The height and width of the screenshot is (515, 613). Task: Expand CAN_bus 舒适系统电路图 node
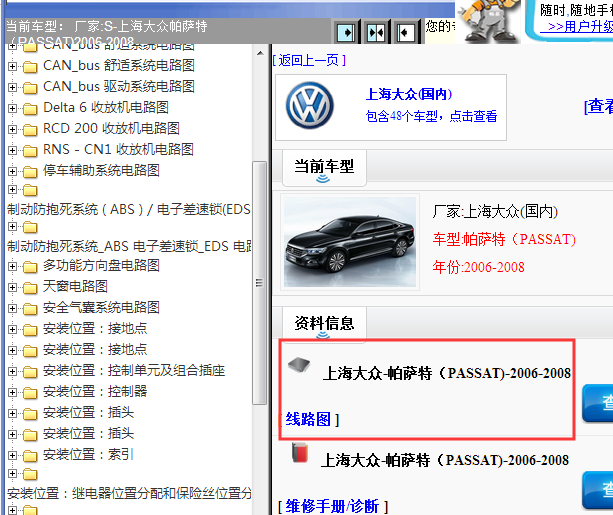[12, 66]
